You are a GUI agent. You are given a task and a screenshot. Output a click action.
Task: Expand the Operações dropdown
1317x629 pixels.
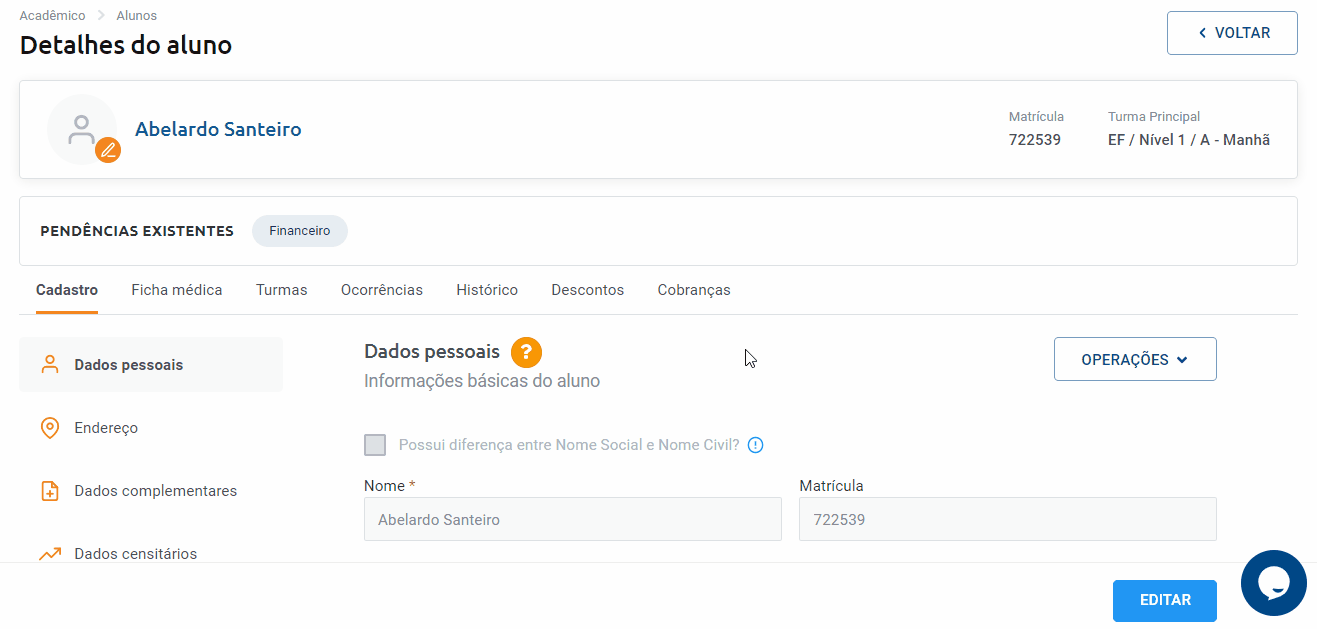tap(1135, 359)
